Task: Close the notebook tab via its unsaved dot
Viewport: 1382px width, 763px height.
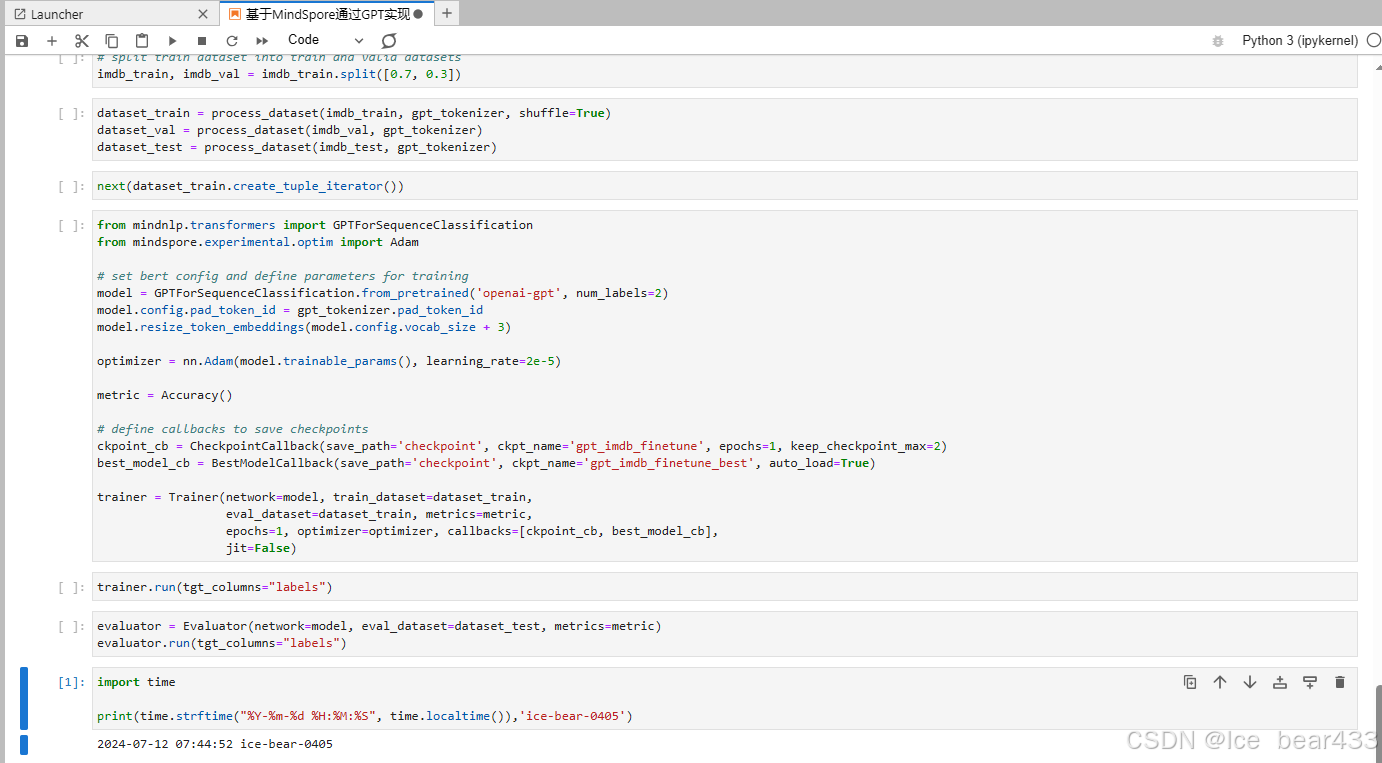Action: [418, 14]
